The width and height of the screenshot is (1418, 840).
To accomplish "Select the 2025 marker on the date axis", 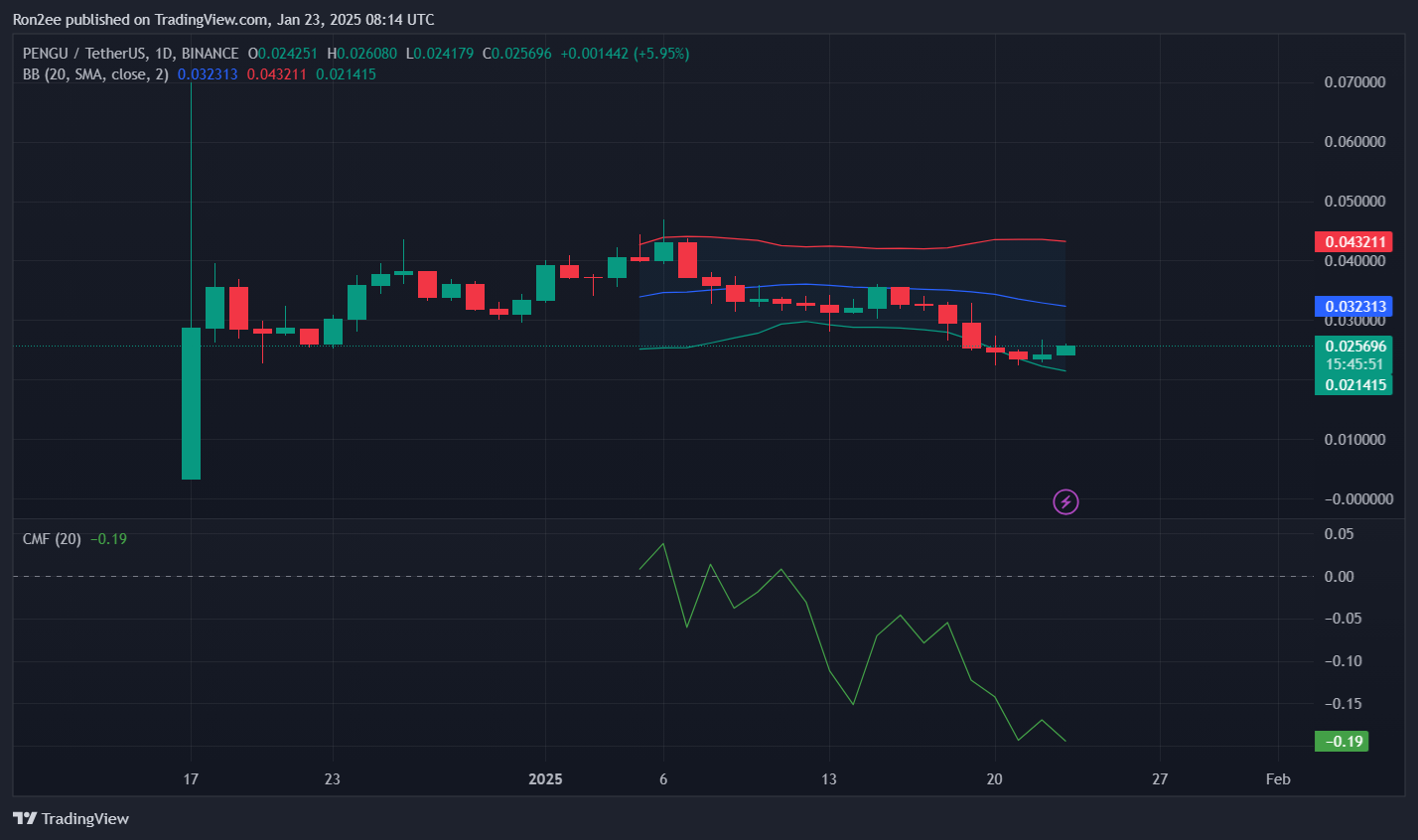I will pos(545,779).
